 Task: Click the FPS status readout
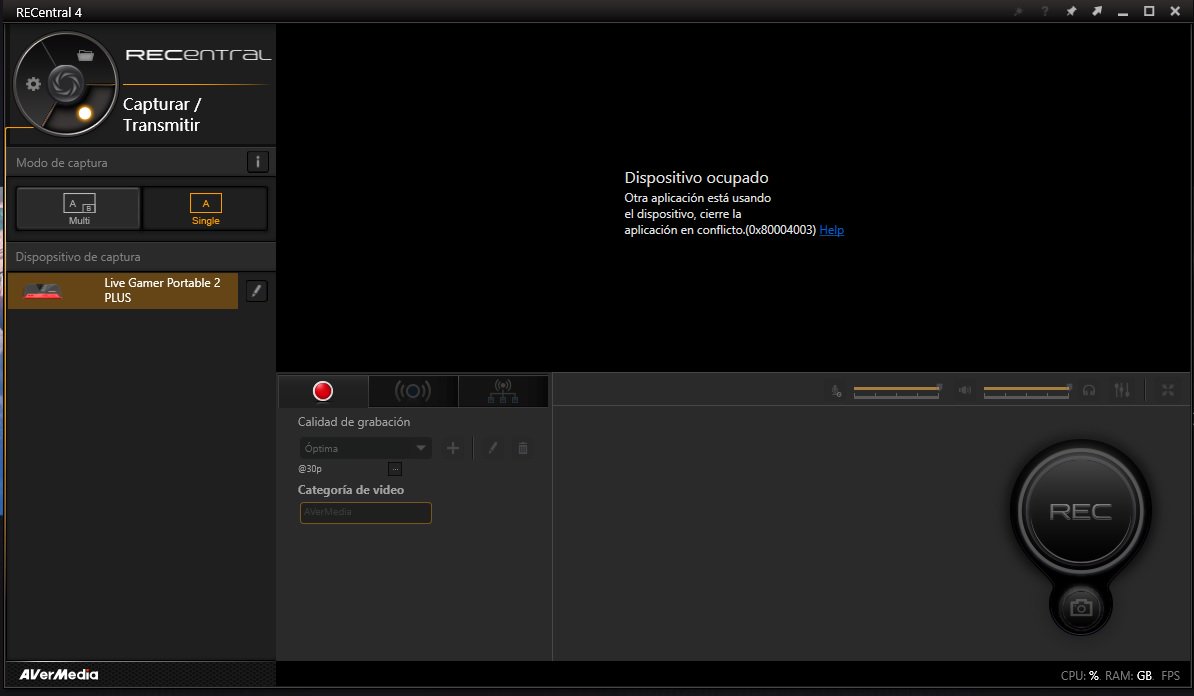tap(1170, 675)
